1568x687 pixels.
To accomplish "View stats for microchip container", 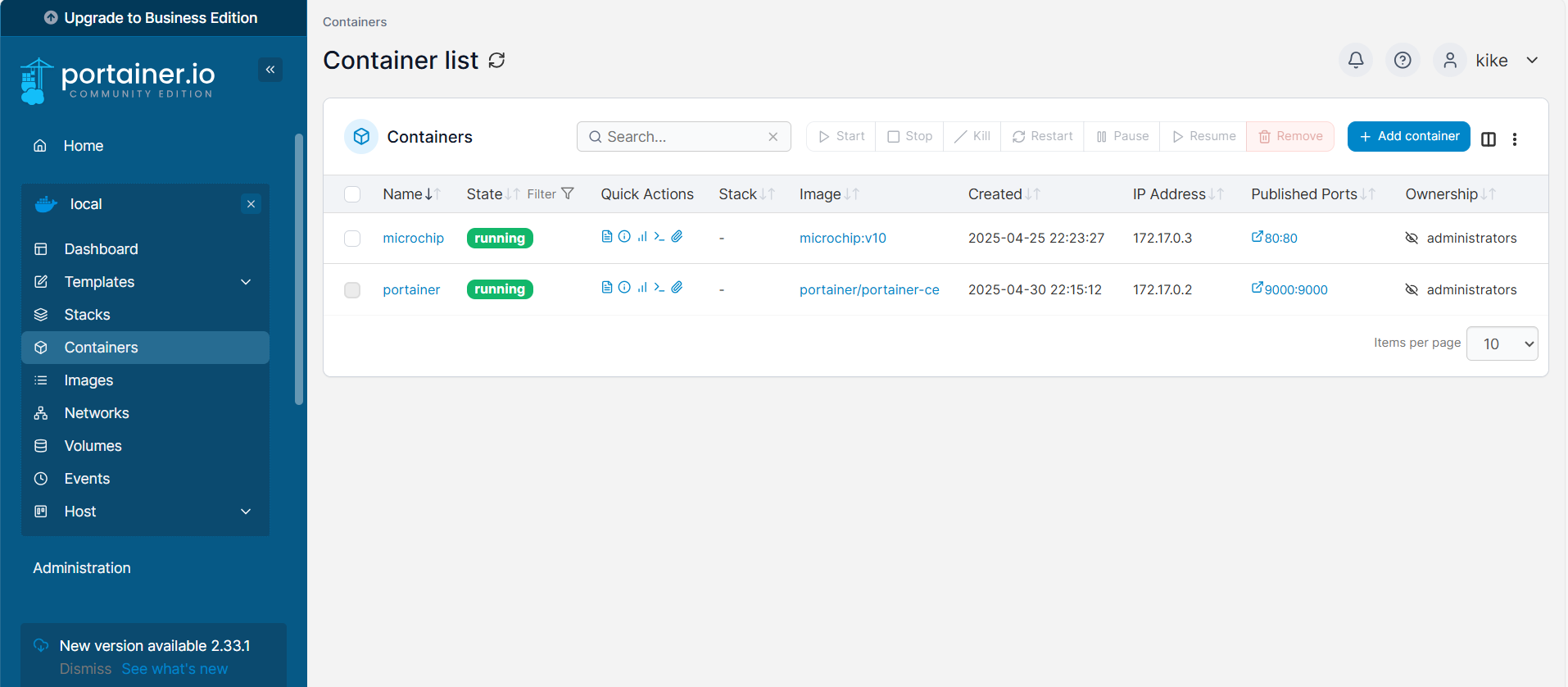I will 642,237.
